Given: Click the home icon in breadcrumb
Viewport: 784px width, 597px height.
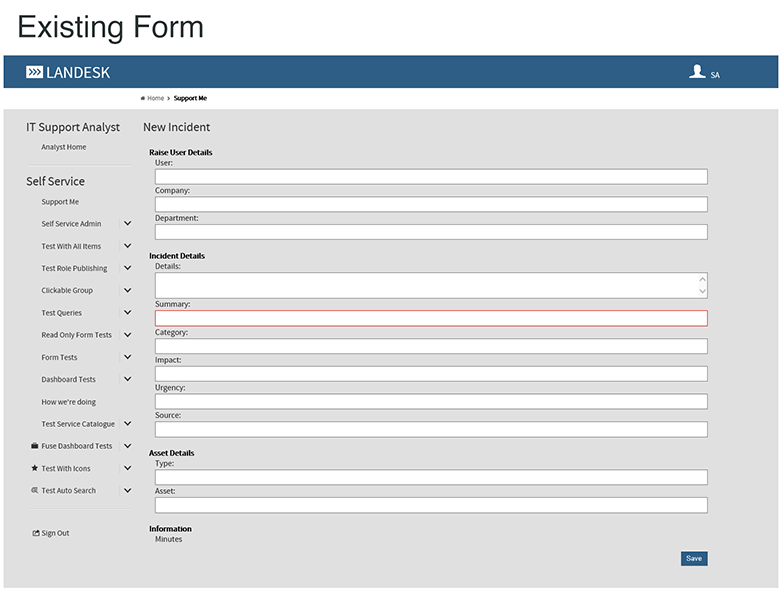Looking at the screenshot, I should [143, 98].
